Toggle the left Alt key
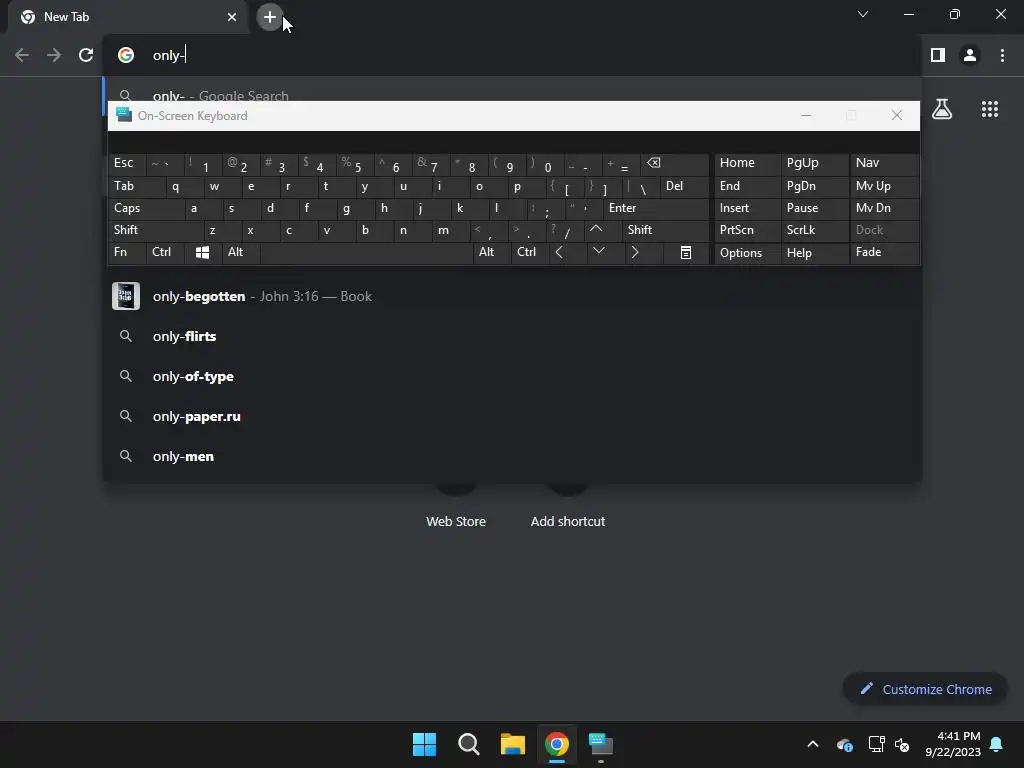 pyautogui.click(x=240, y=252)
